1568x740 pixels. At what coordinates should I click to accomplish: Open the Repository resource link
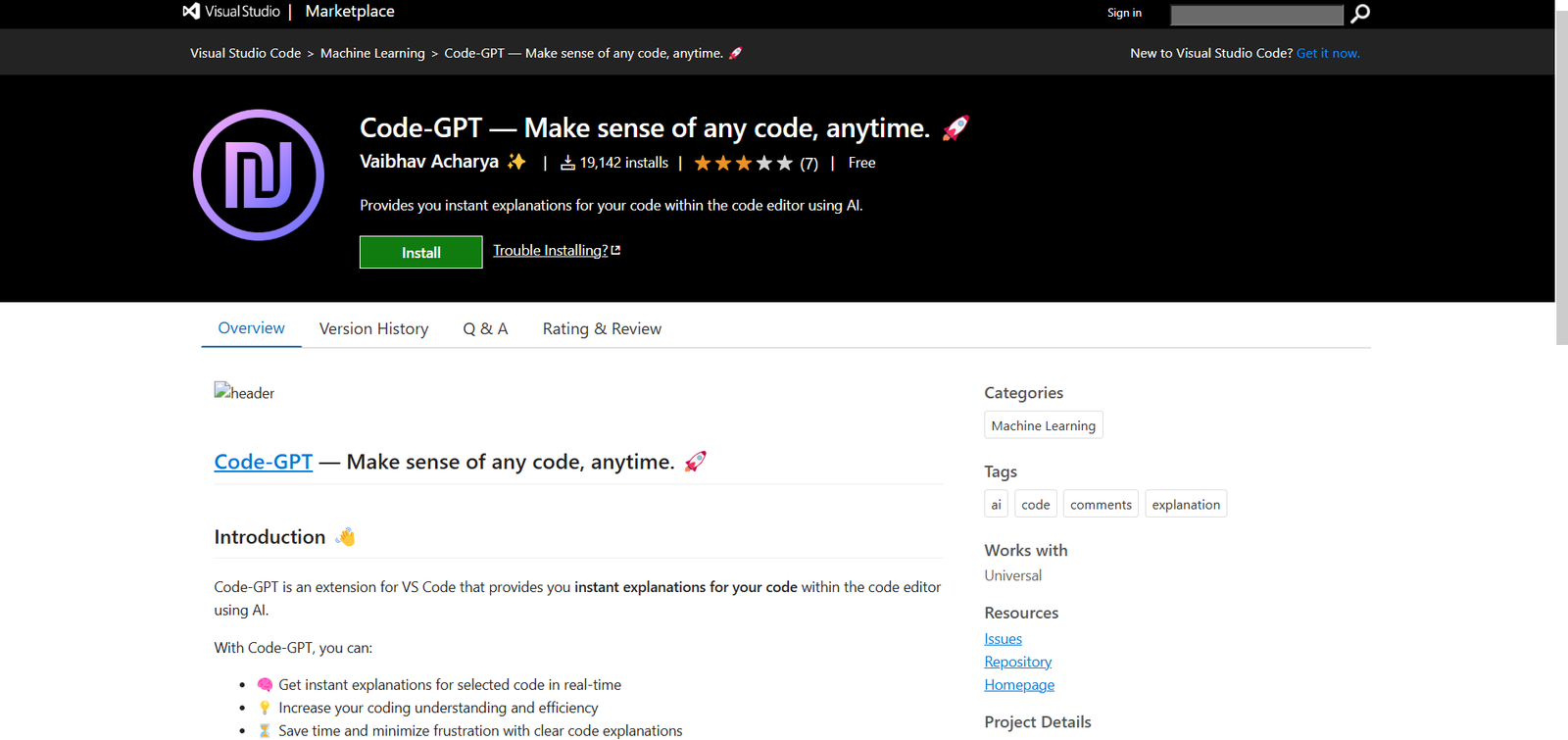(1017, 662)
